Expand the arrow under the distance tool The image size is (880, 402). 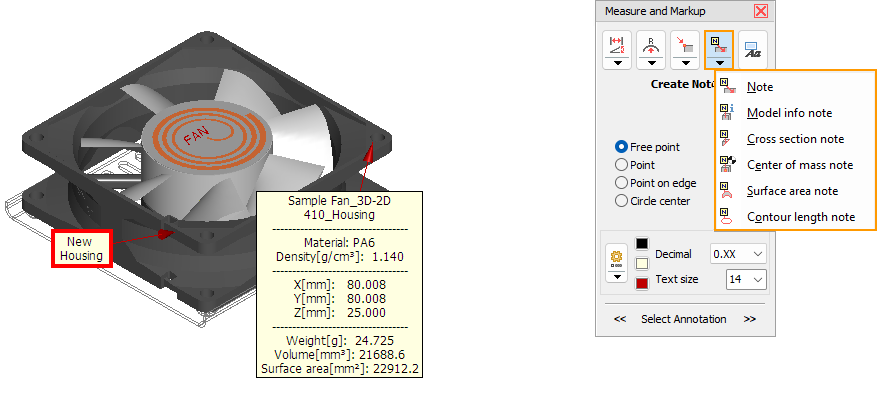617,63
